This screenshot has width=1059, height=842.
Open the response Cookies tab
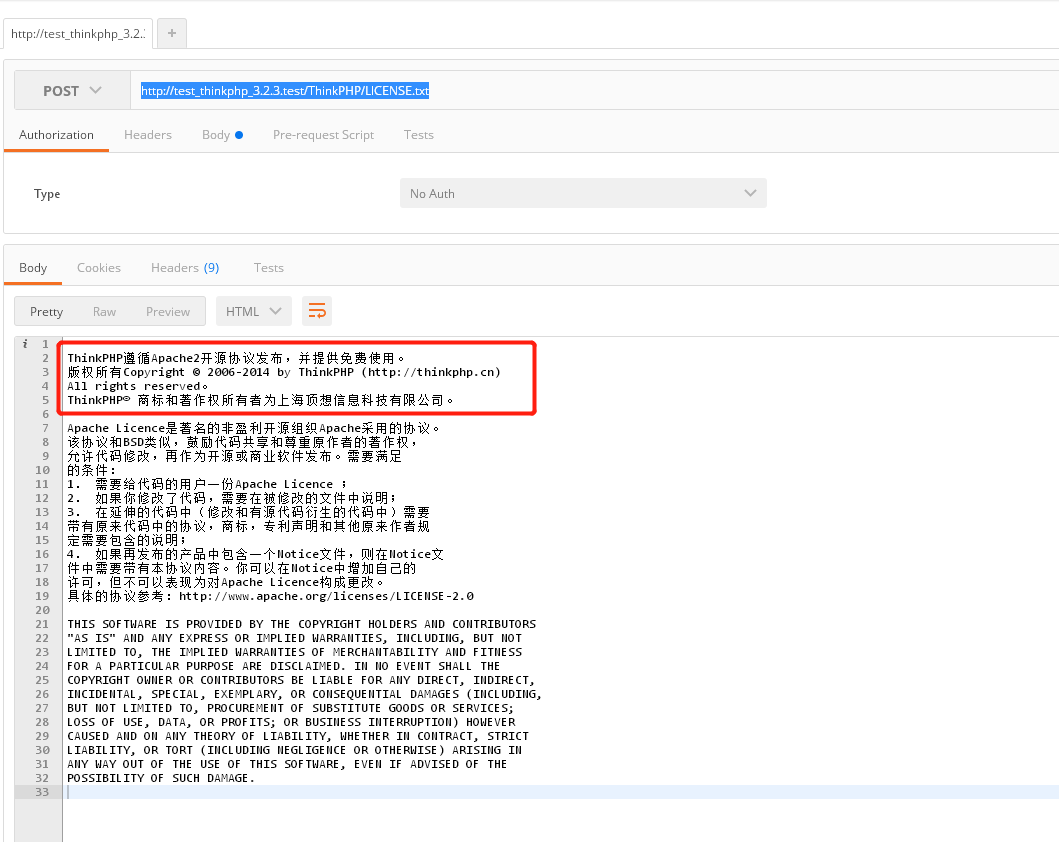(x=99, y=267)
